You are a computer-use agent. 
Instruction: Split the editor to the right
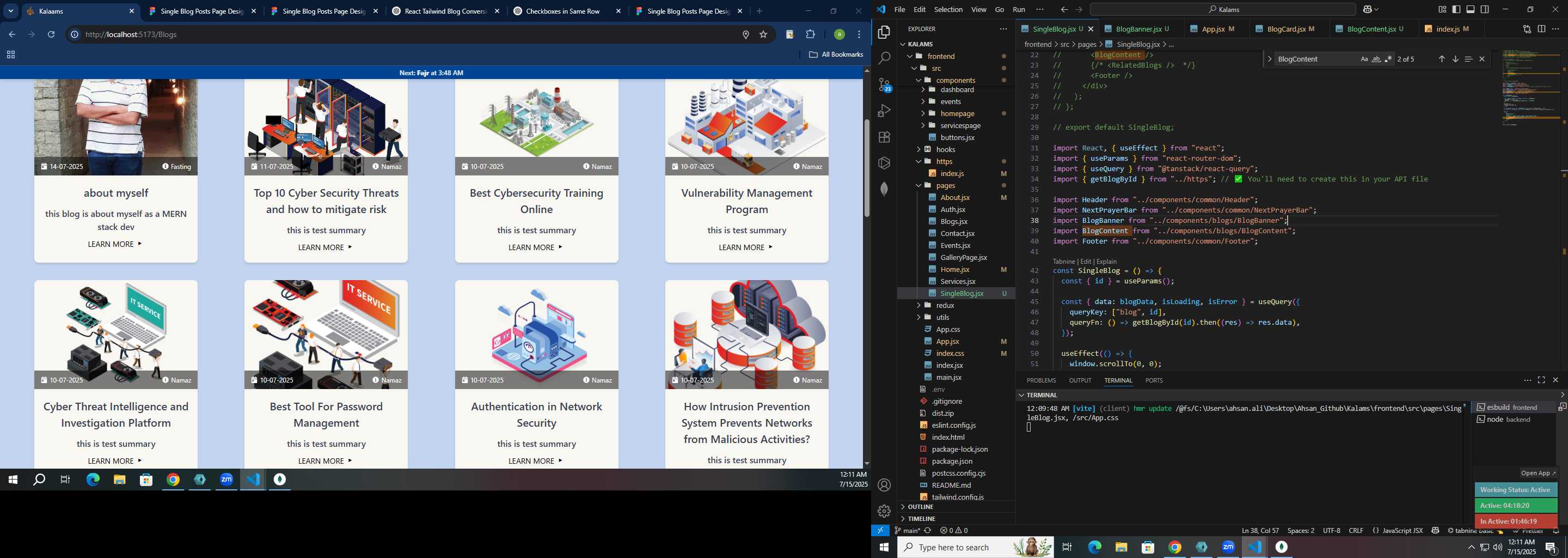click(1541, 29)
